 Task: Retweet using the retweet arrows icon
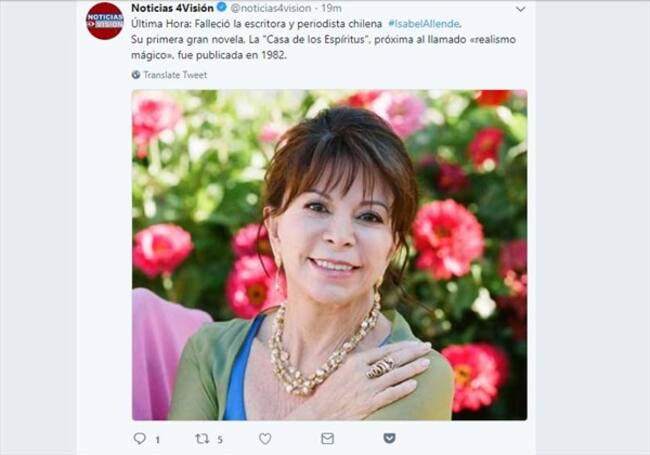(x=202, y=438)
